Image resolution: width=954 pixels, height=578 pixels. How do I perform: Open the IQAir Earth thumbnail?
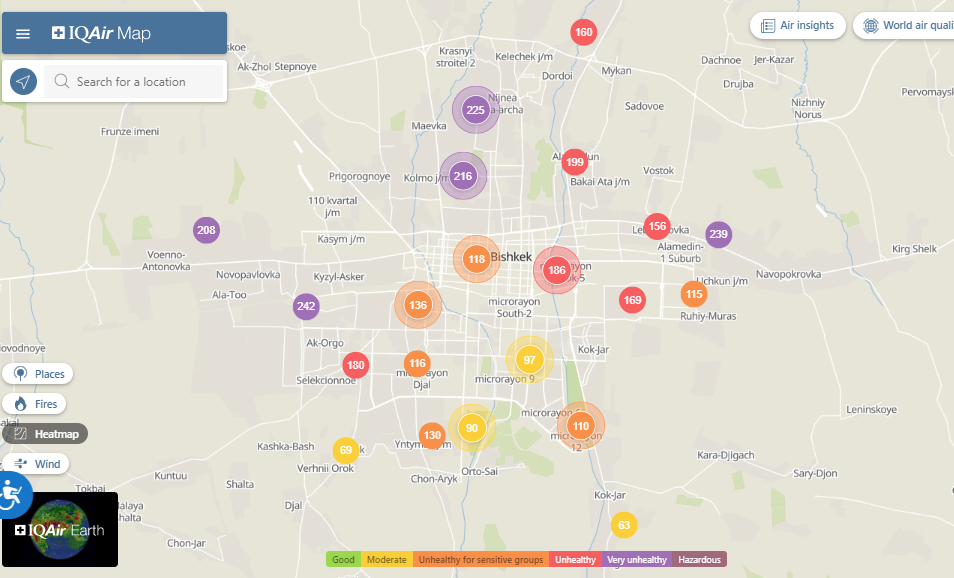(60, 529)
